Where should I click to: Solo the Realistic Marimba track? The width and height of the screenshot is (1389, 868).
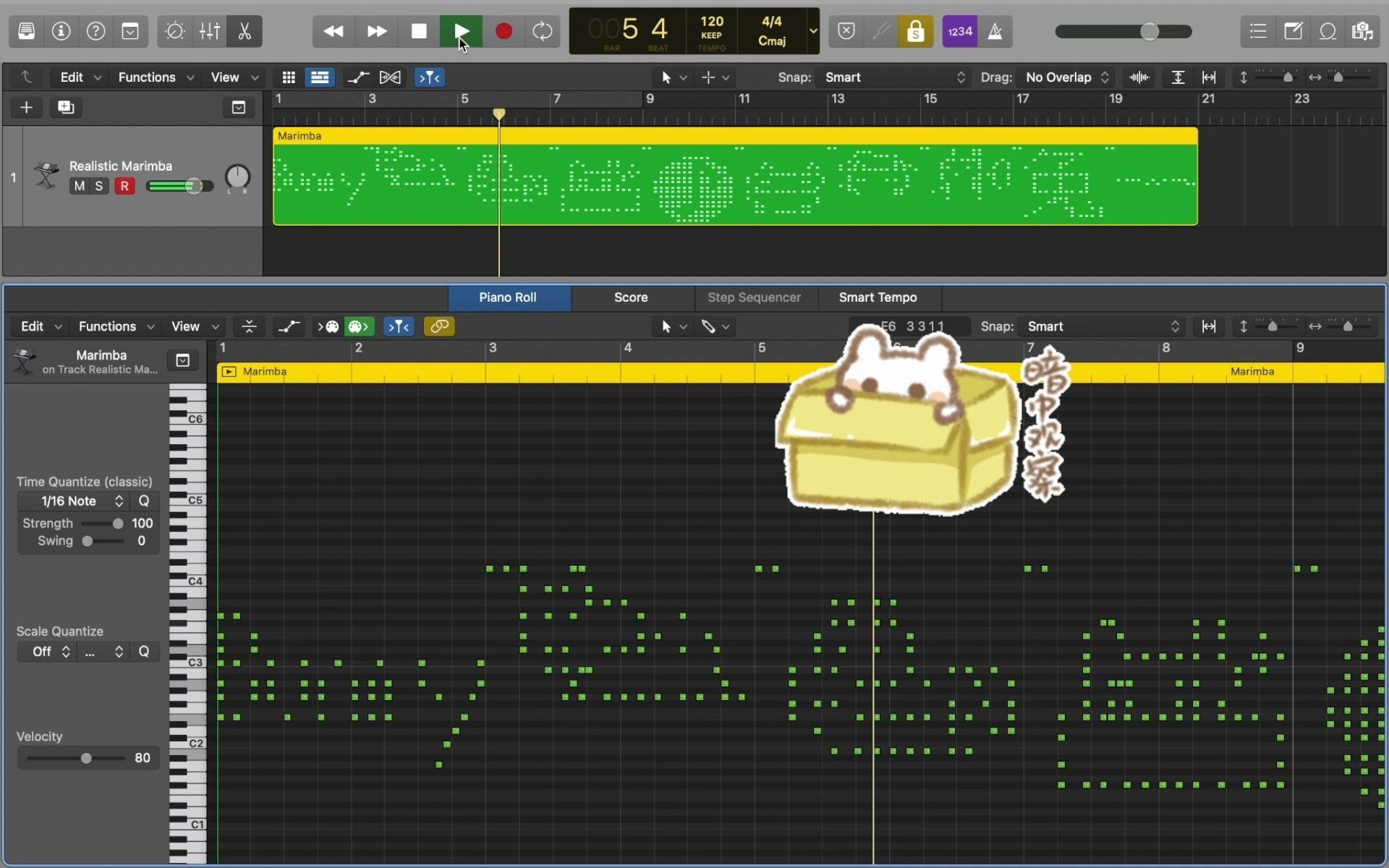(99, 186)
